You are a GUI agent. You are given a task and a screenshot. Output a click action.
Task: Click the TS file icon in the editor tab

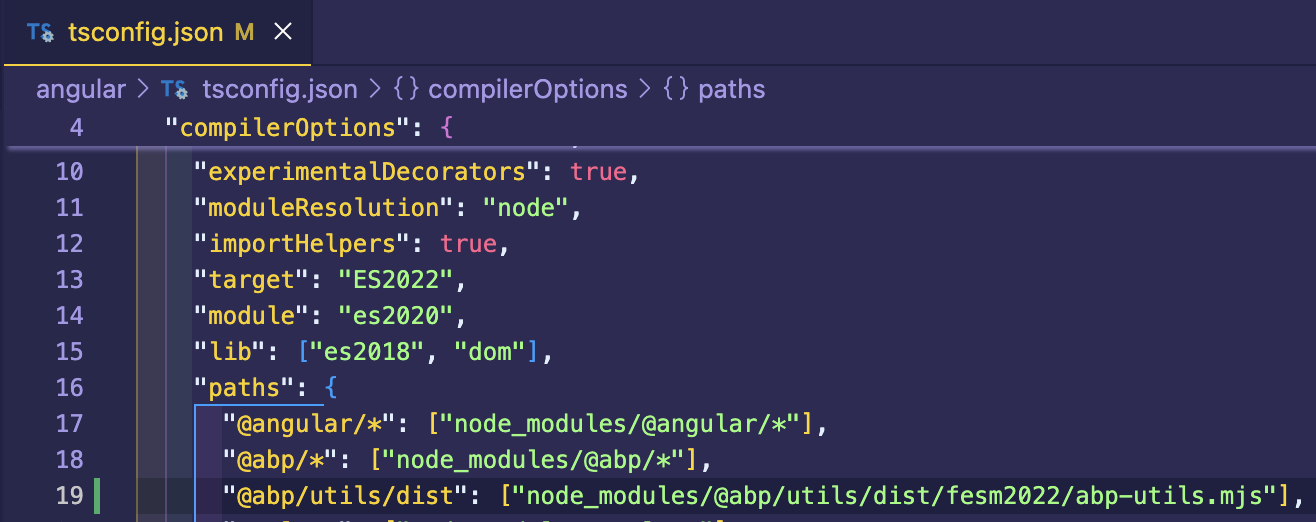[40, 32]
